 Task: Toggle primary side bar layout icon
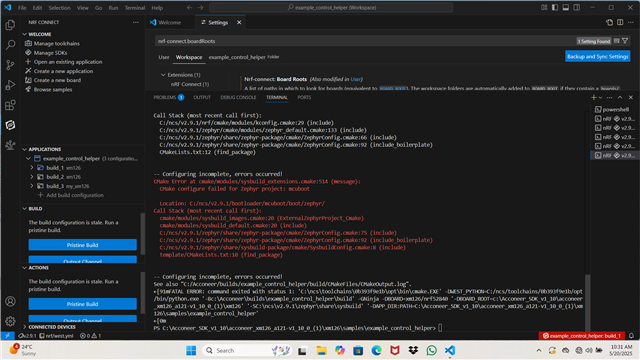click(x=555, y=7)
